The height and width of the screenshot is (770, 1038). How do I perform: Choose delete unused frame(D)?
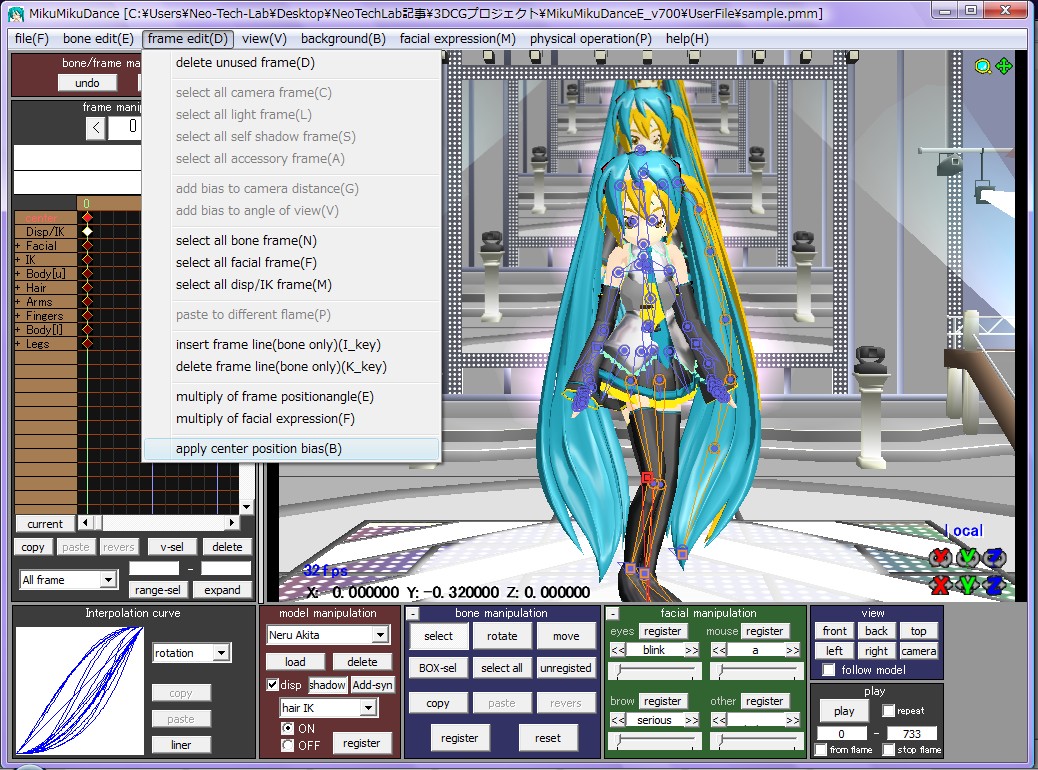[291, 63]
